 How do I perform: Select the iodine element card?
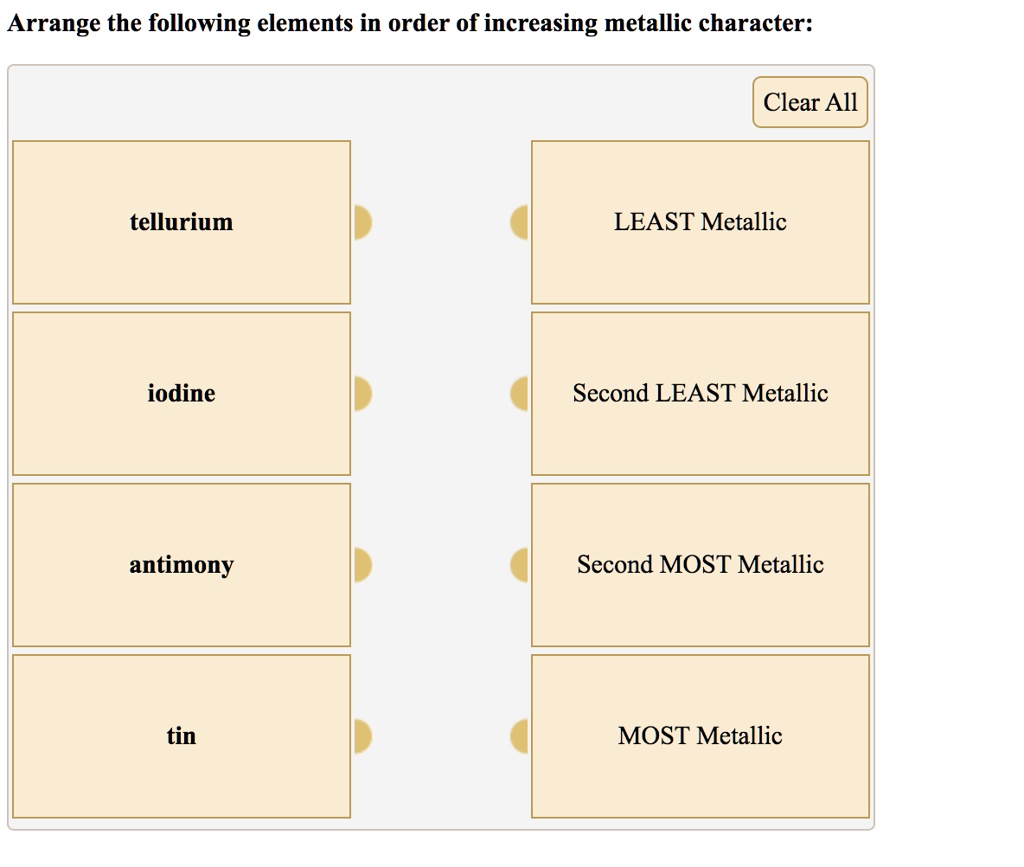click(x=181, y=393)
